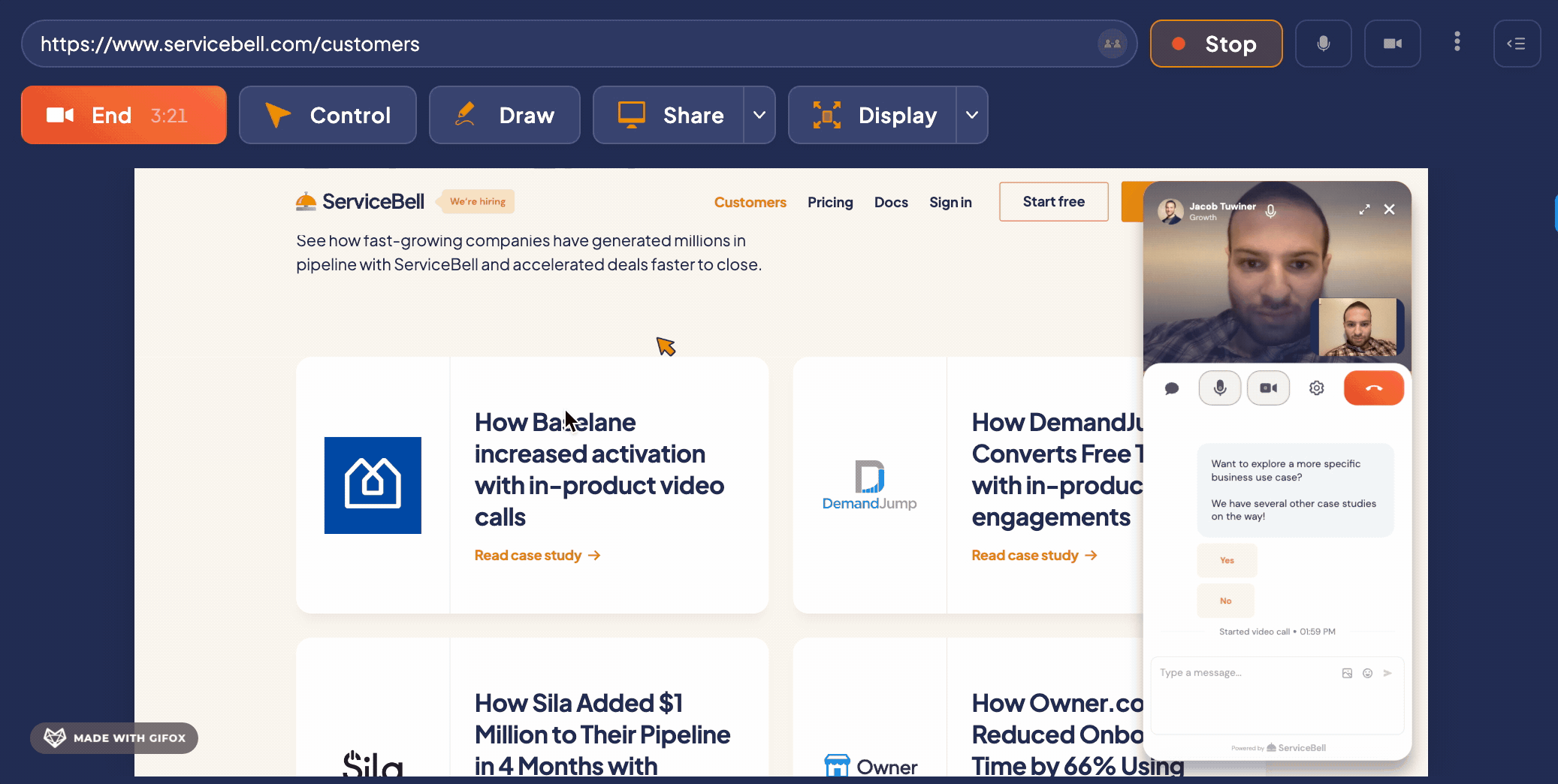This screenshot has width=1558, height=784.
Task: Open the We're hiring badge
Action: (x=477, y=201)
